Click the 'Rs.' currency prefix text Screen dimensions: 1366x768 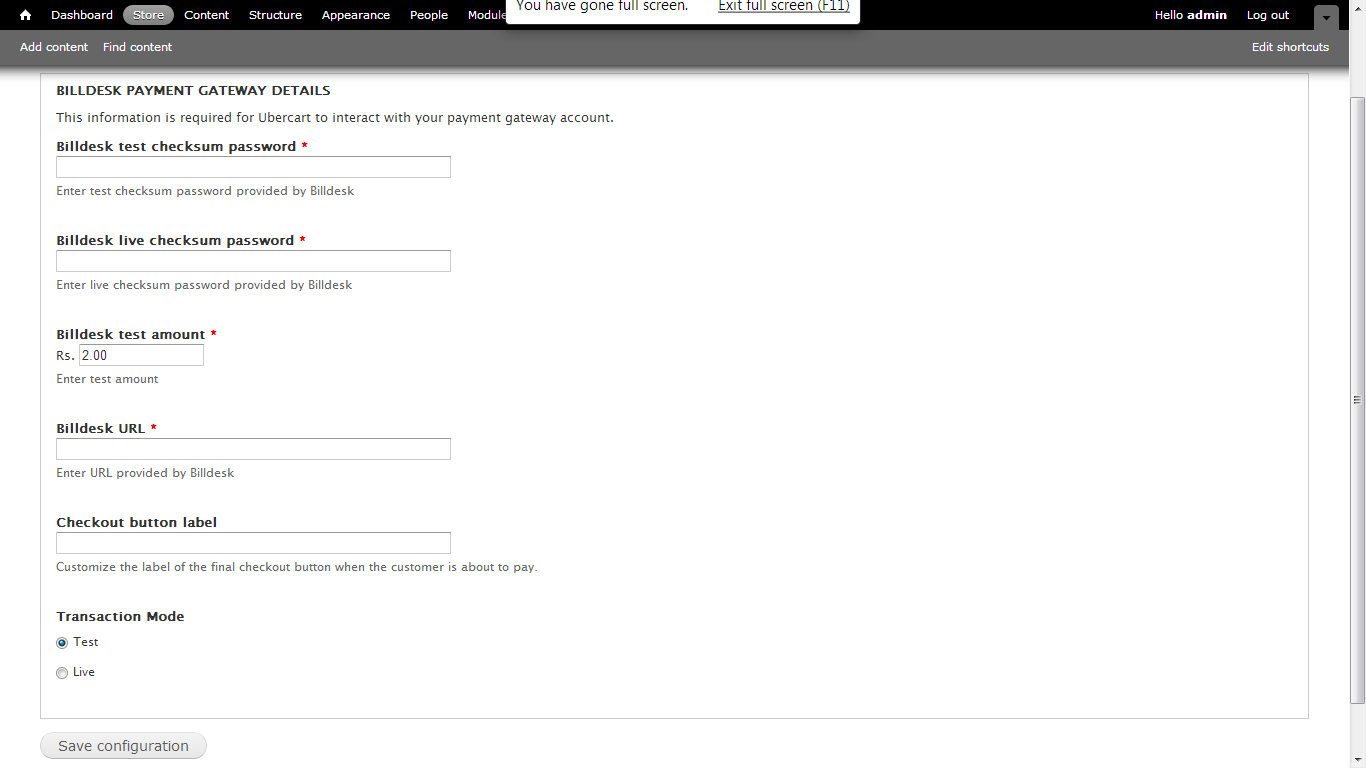pos(65,356)
